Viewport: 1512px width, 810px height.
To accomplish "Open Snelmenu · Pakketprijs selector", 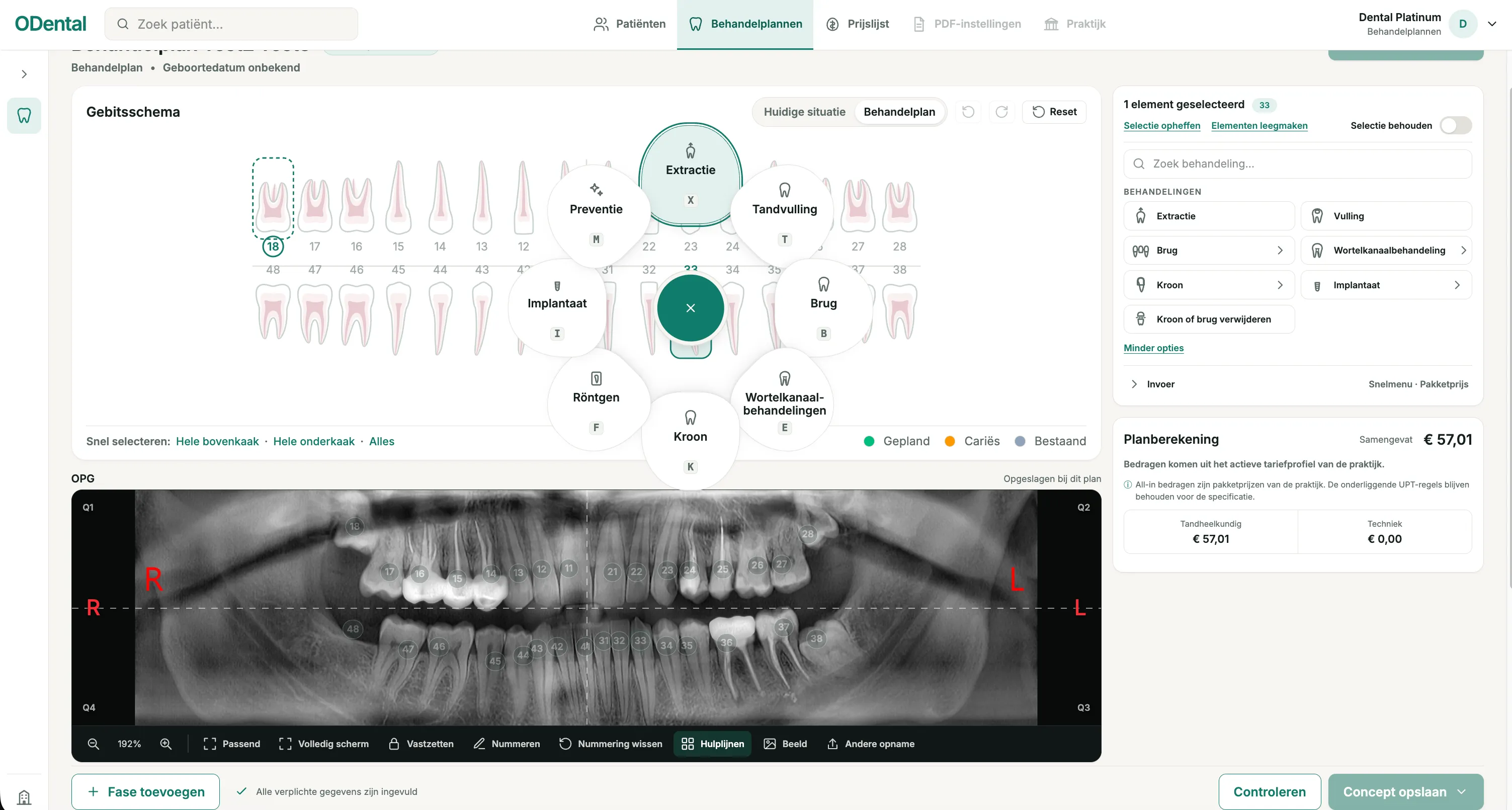I will coord(1418,384).
